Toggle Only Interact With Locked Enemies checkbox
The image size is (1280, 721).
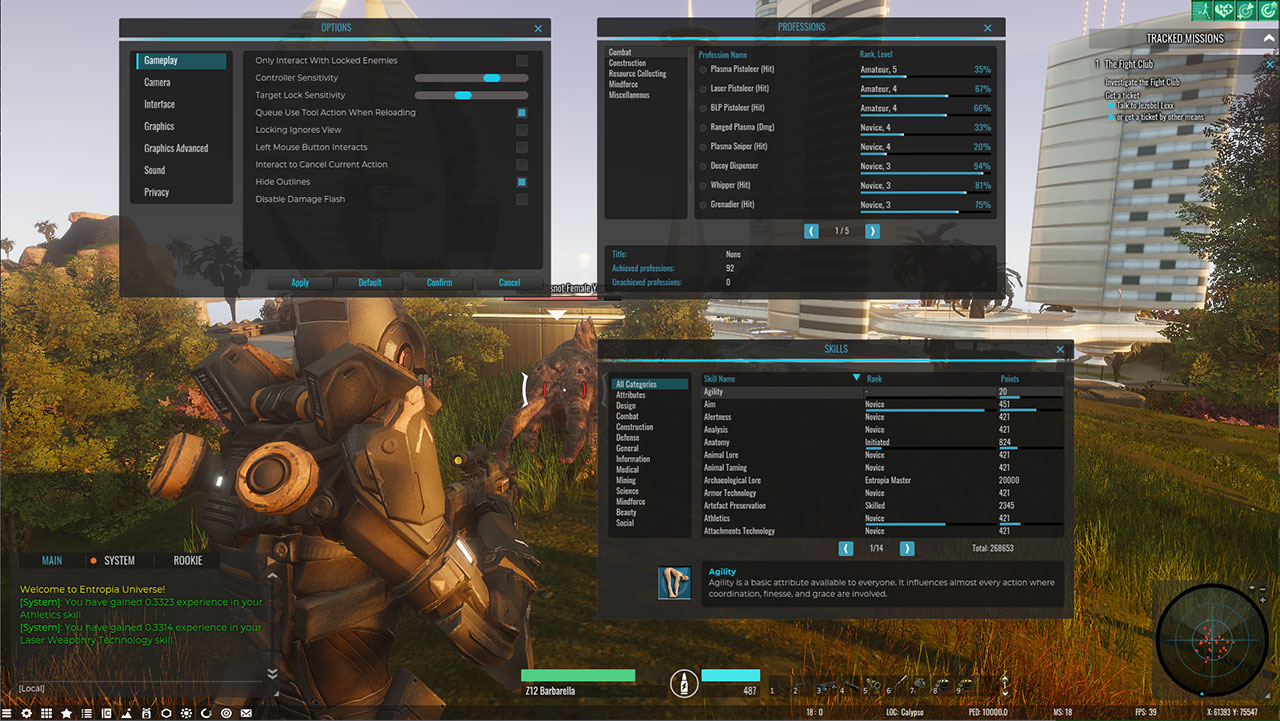[522, 61]
